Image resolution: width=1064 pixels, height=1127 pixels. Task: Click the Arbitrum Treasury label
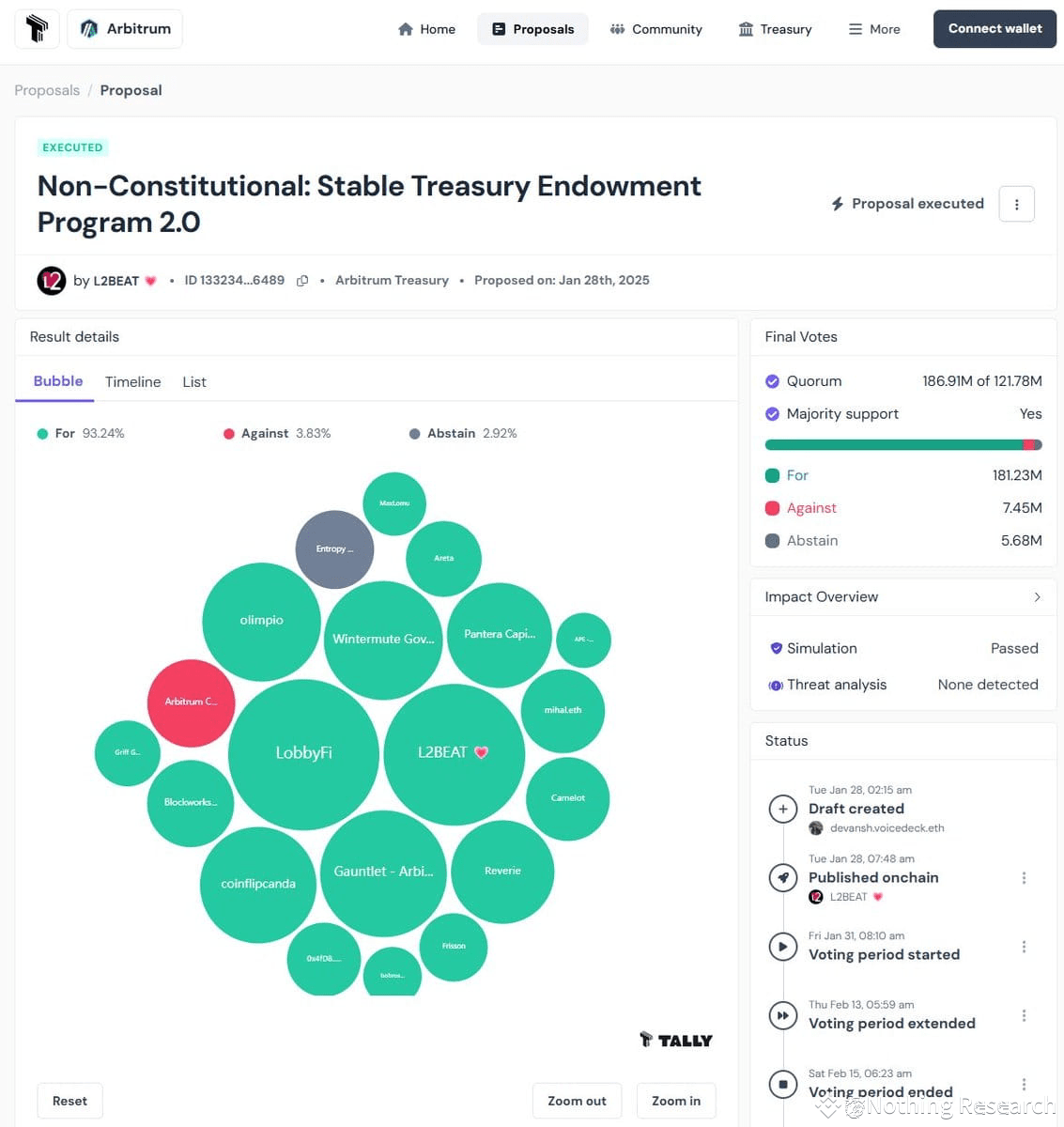point(392,280)
